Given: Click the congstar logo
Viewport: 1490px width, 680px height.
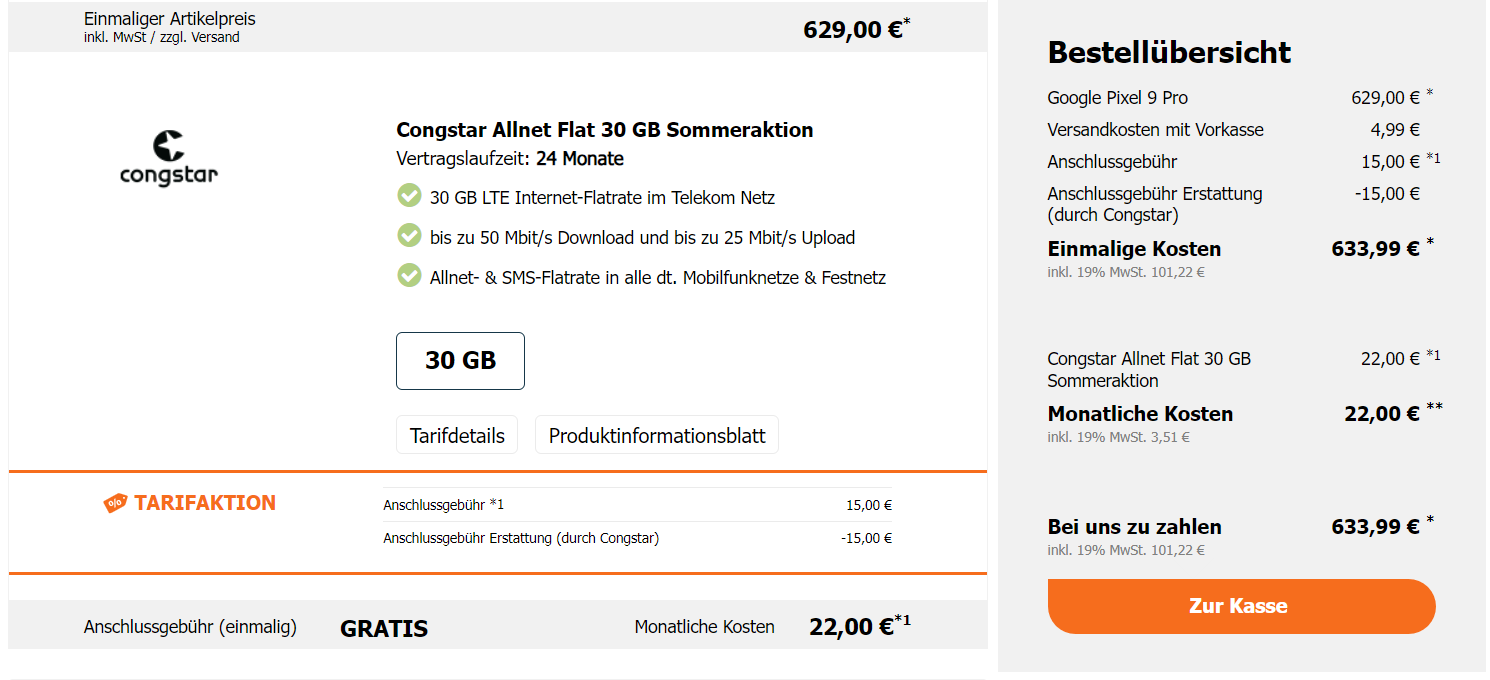Looking at the screenshot, I should (x=168, y=158).
